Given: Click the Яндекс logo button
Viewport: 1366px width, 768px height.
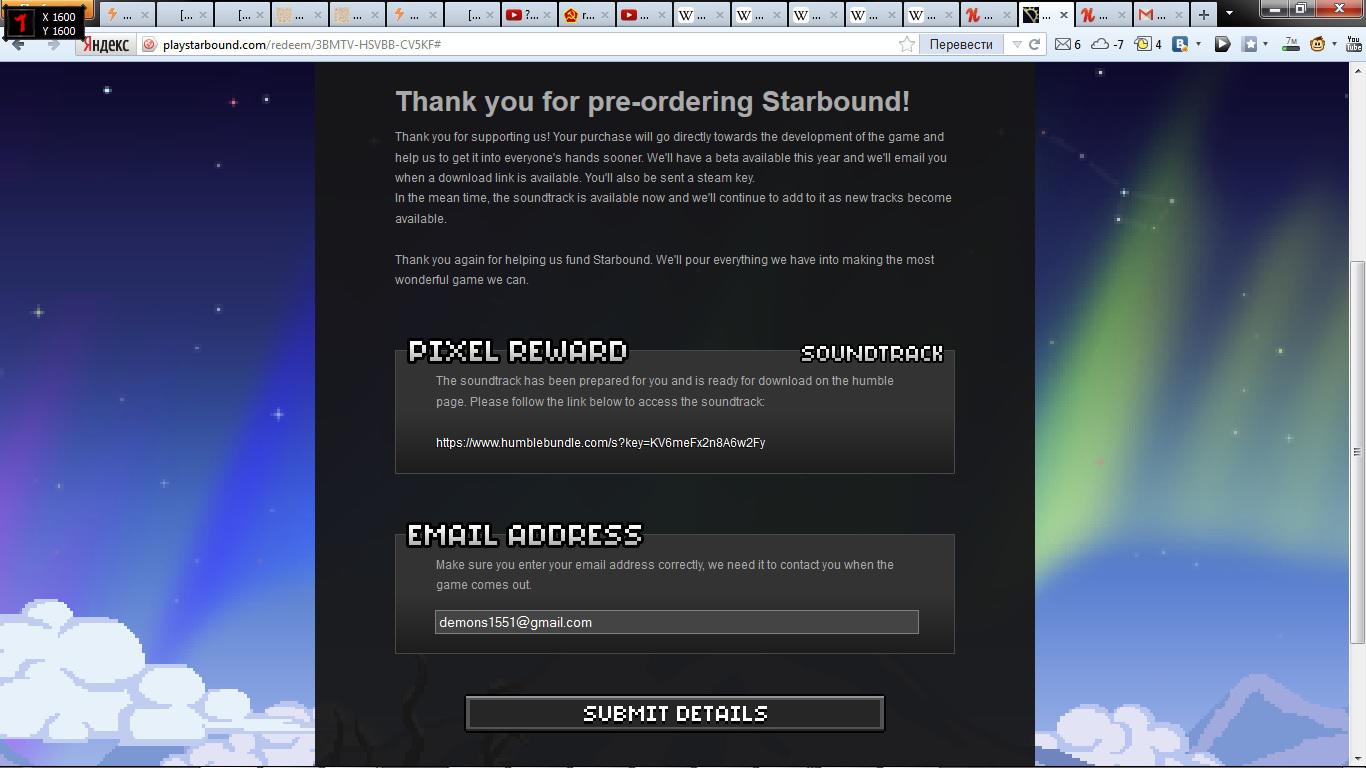Looking at the screenshot, I should [105, 44].
